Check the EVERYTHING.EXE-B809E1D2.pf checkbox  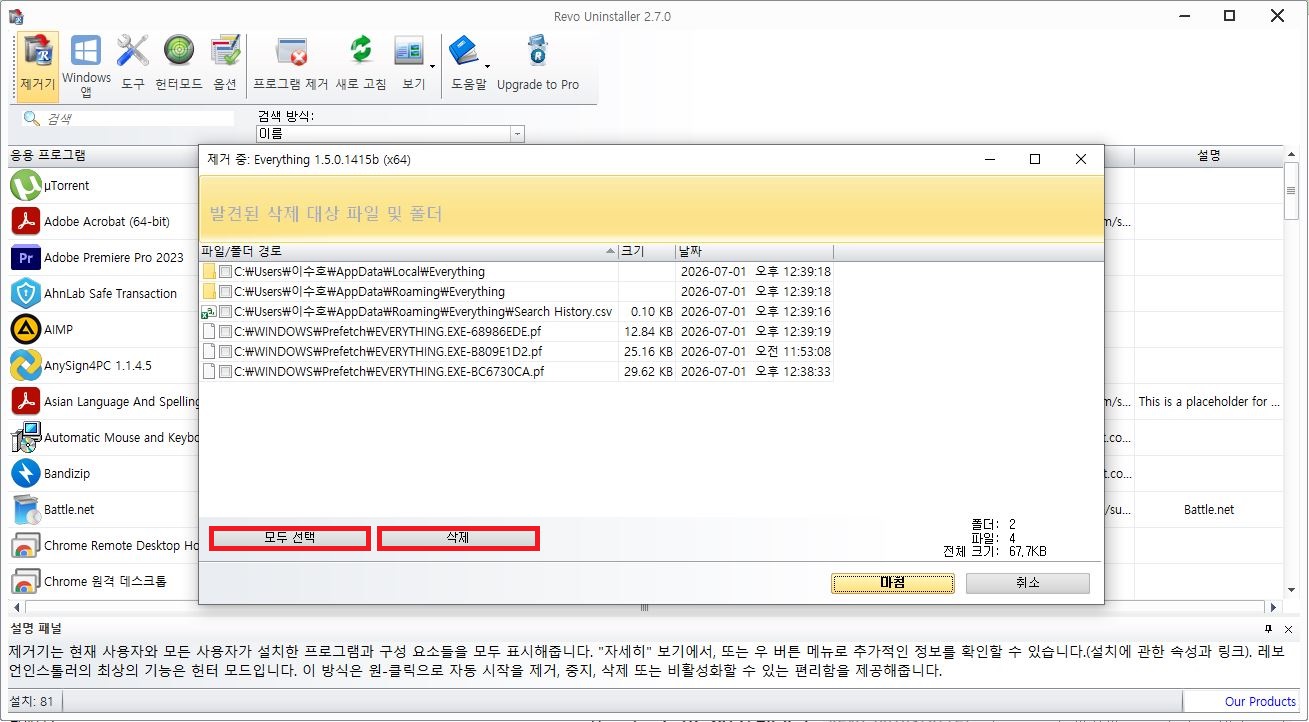(x=225, y=352)
